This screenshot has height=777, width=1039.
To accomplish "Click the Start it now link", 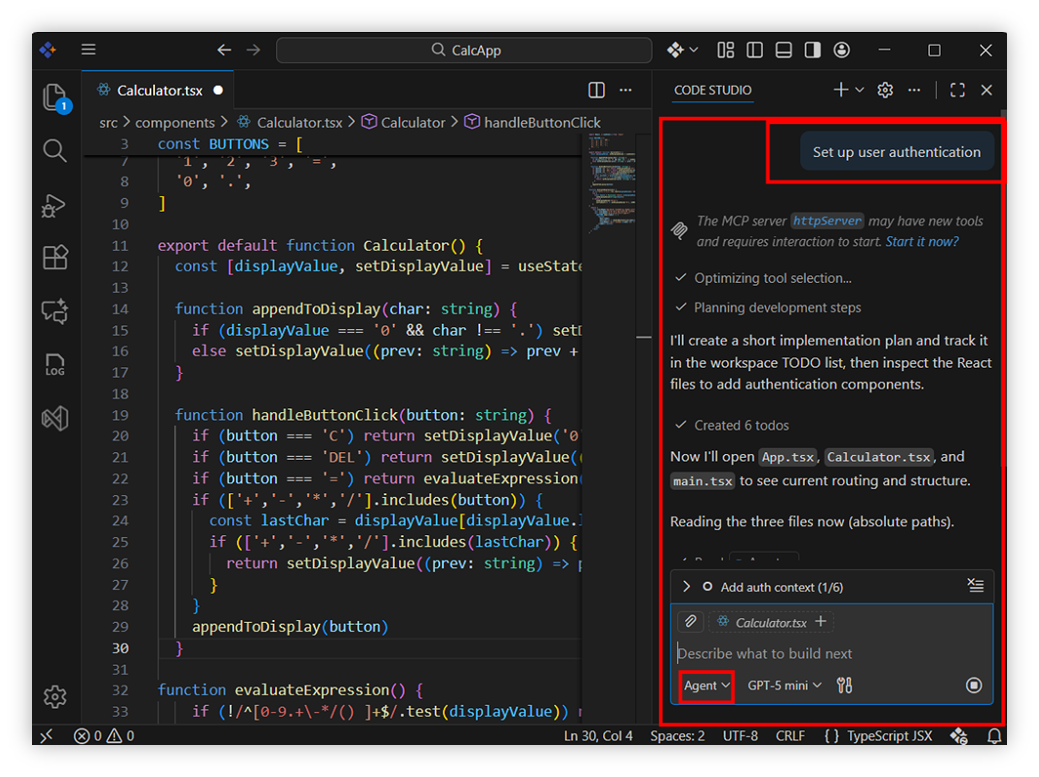I will tap(922, 241).
